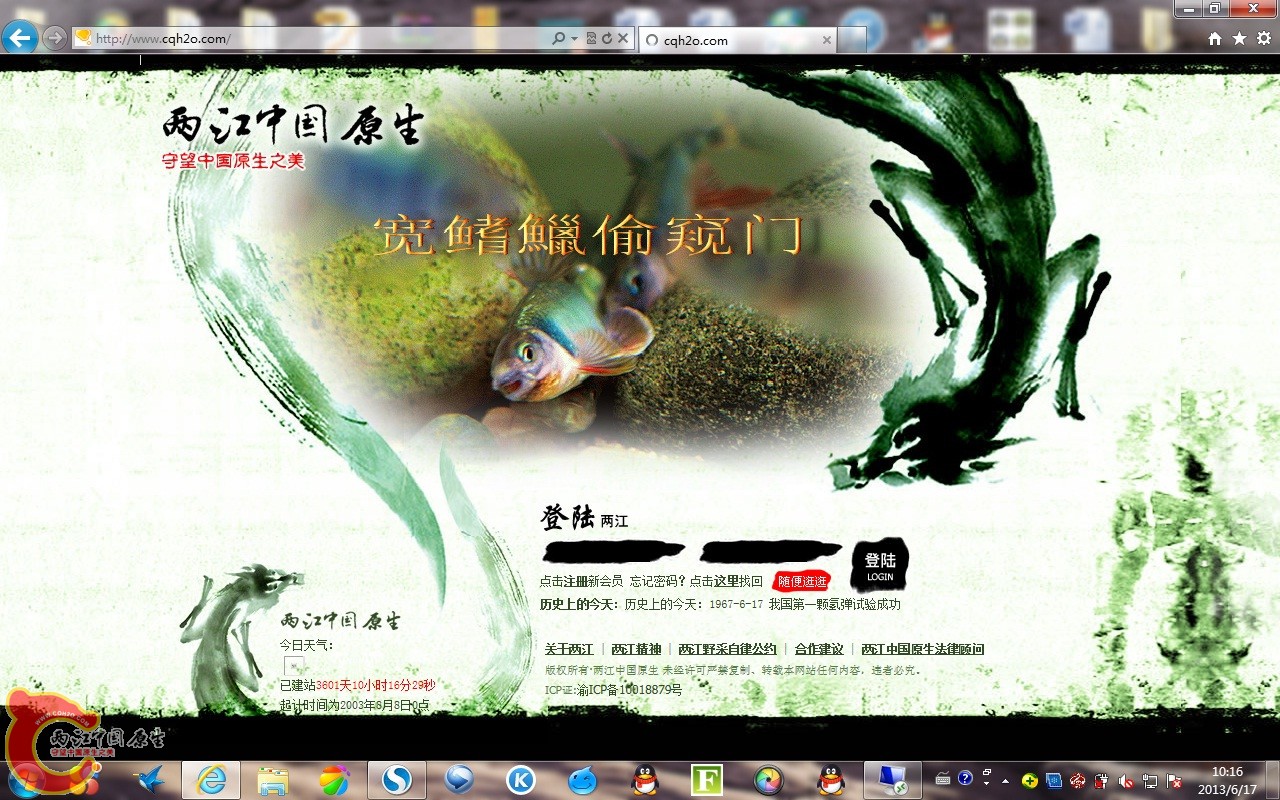Click the Home icon in browser toolbar

[1215, 39]
